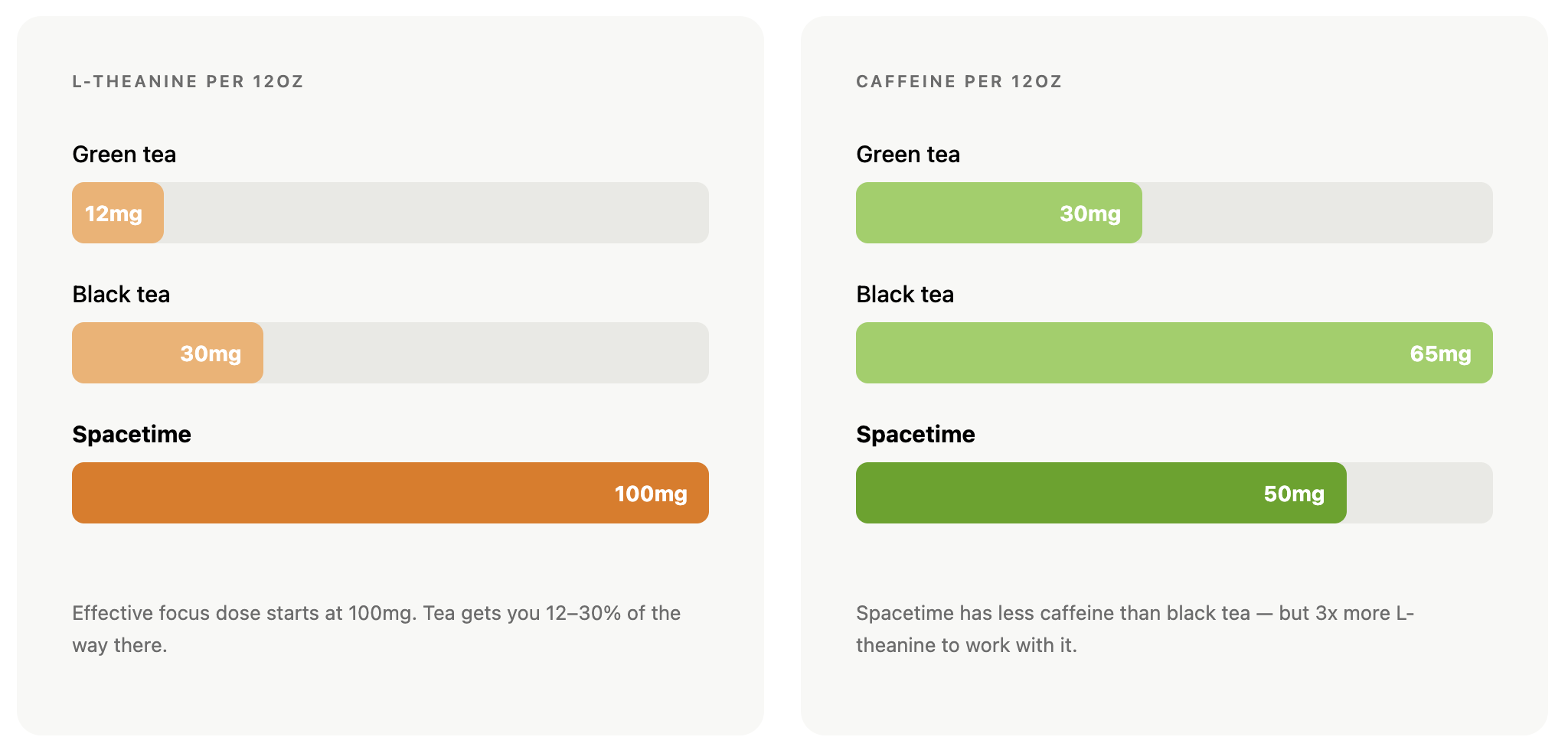Click empty gray track of orange 30mg bar
1568x750 pixels.
tap(485, 353)
